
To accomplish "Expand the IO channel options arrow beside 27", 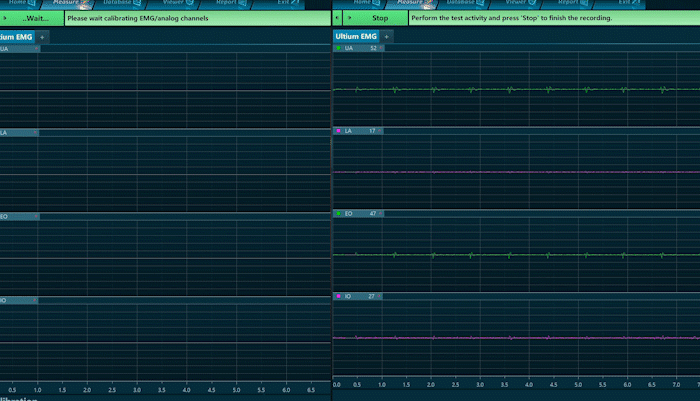I will [x=381, y=297].
